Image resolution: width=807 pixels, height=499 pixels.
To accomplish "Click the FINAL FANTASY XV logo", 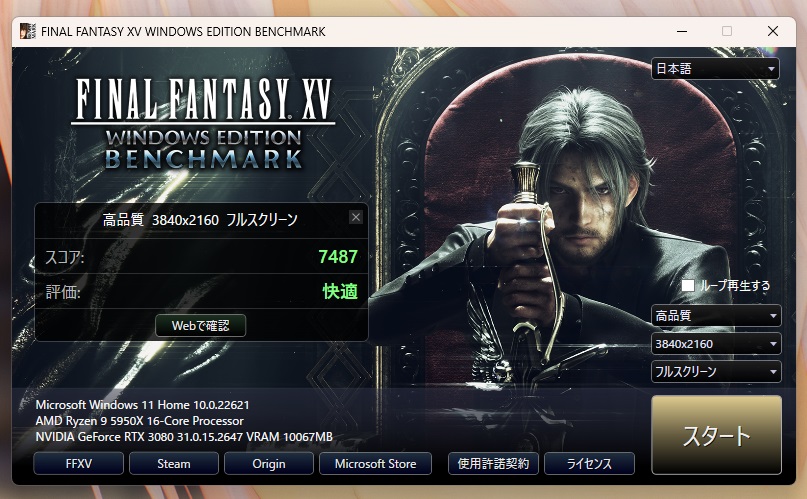I will pos(203,123).
